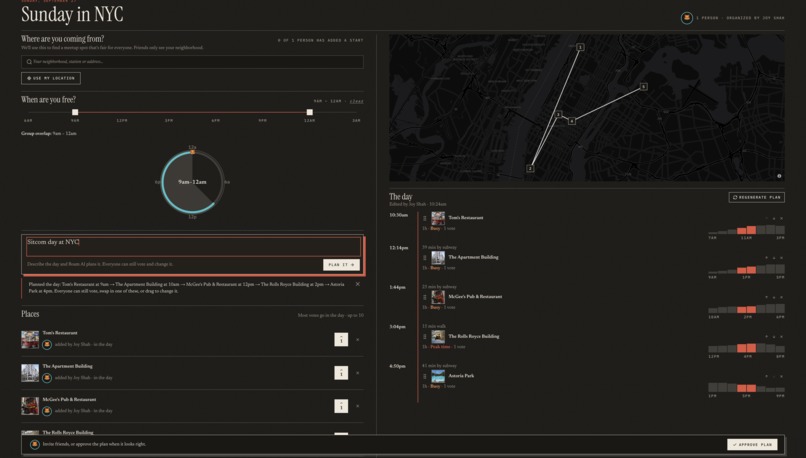Click the 'Sitcom day at NYC' prompt box
Viewport: 806px width, 458px height.
click(193, 246)
